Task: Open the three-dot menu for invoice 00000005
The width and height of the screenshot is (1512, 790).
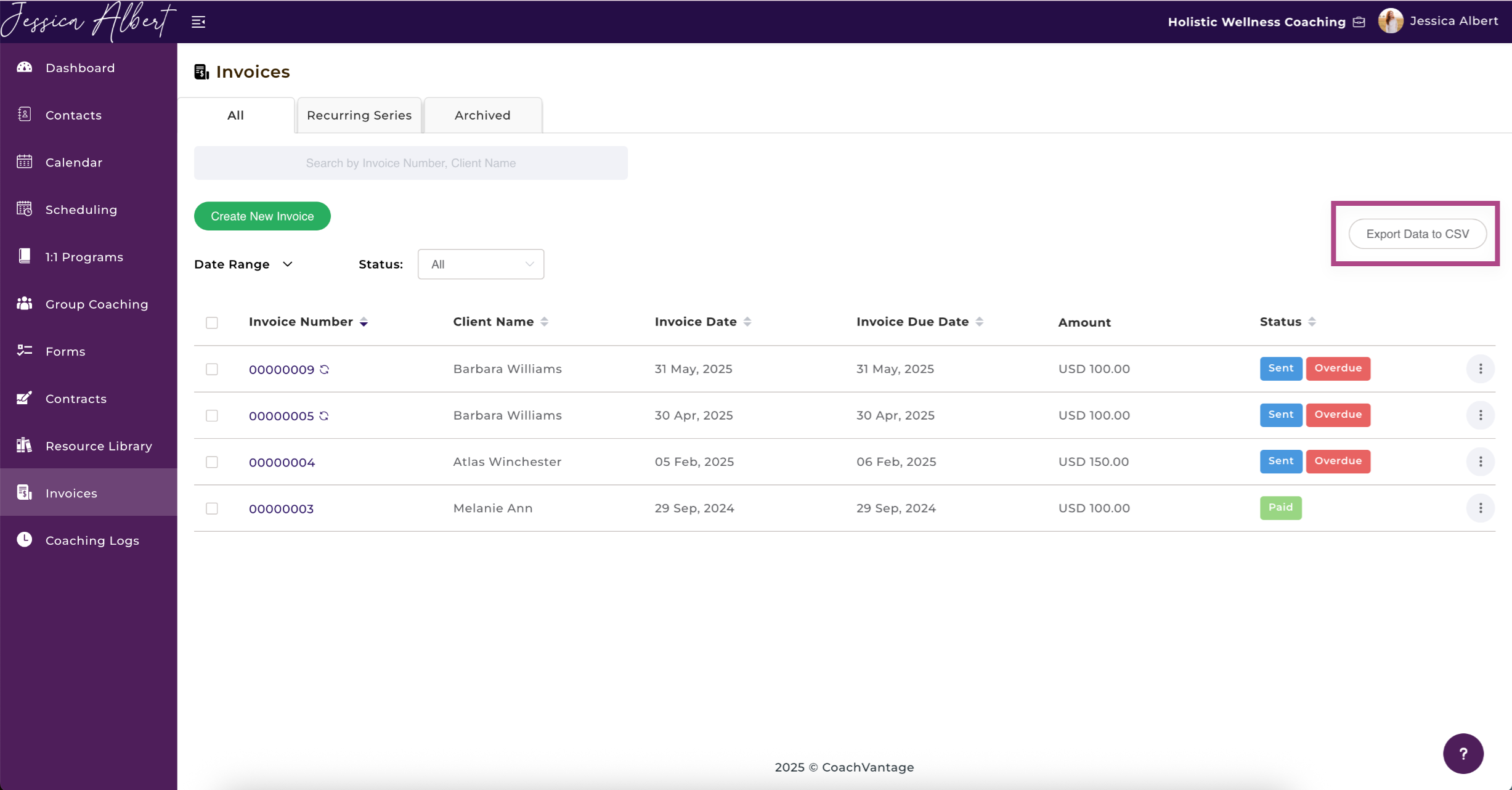Action: pyautogui.click(x=1481, y=415)
